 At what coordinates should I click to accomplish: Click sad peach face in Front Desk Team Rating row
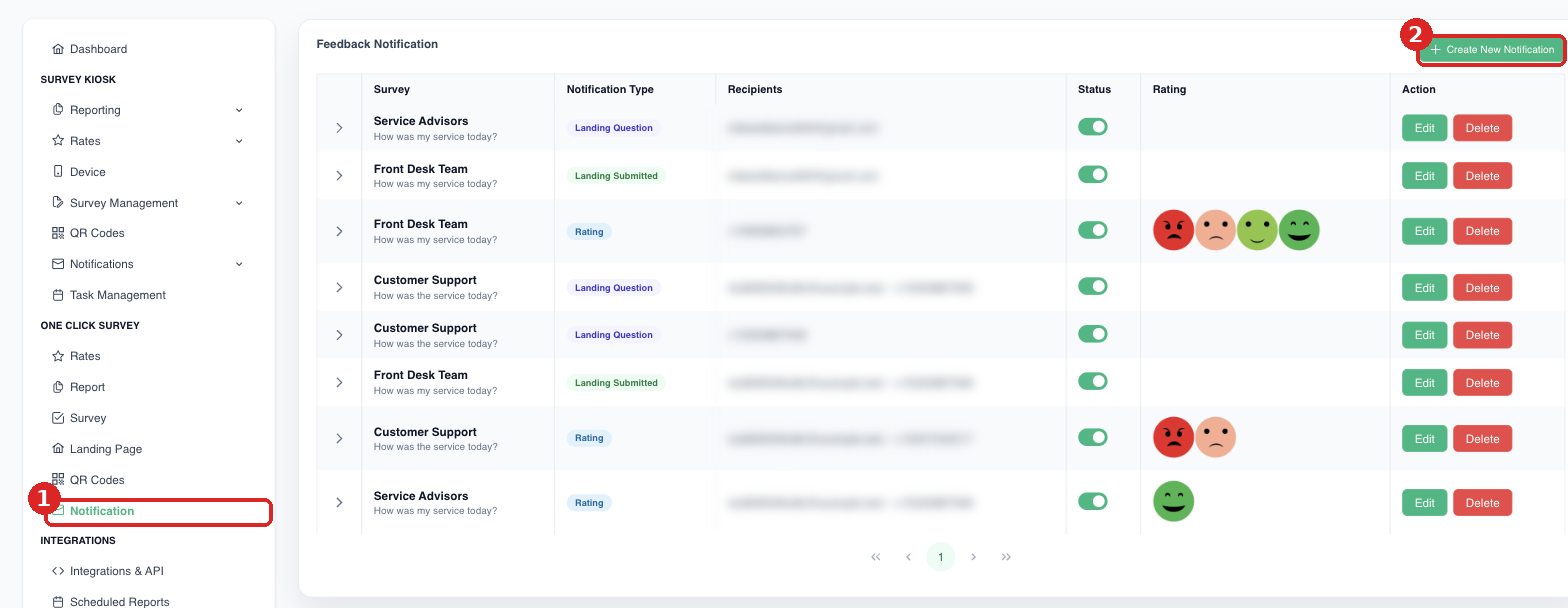click(x=1216, y=230)
